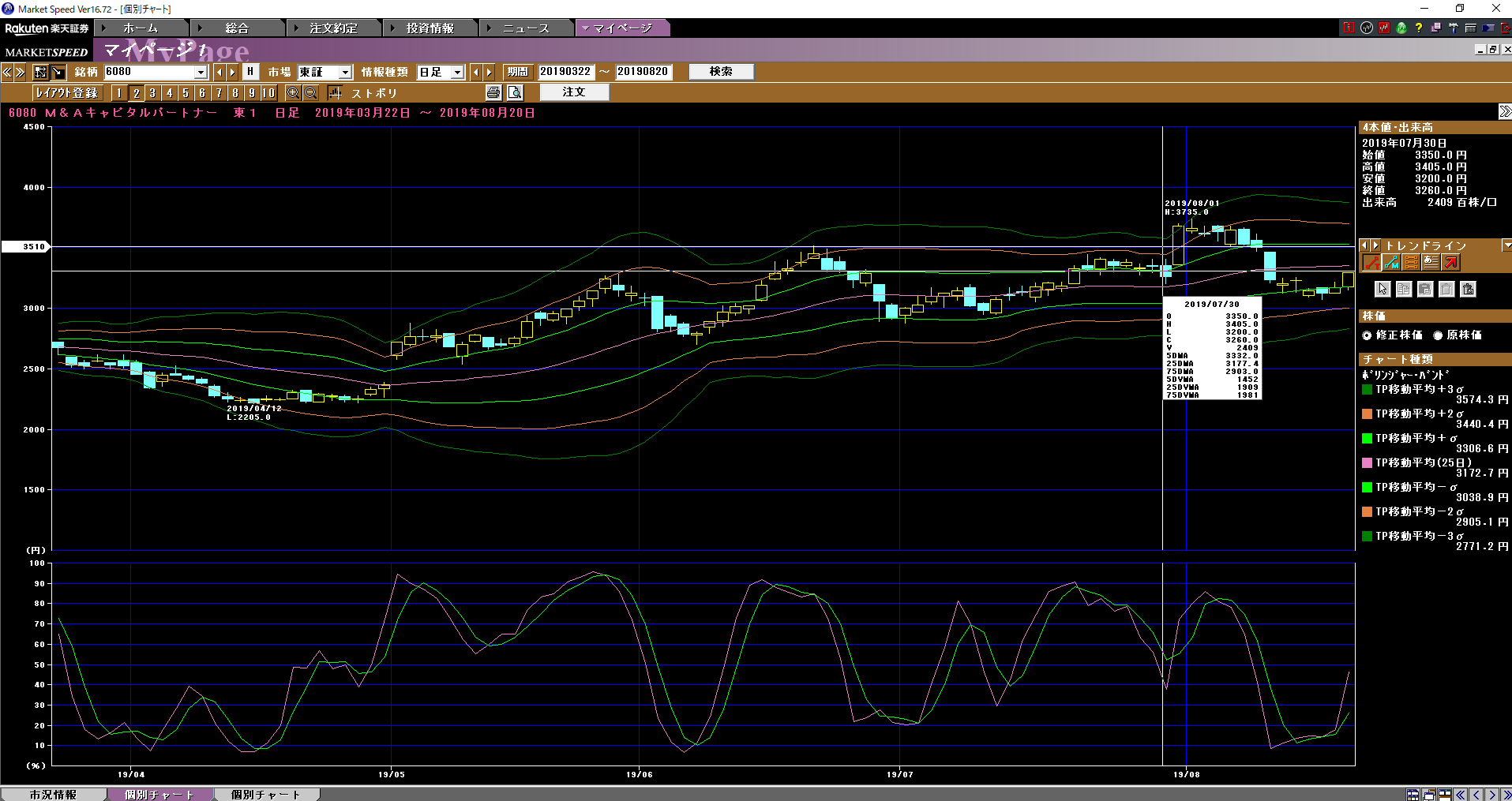Open print preview icon
The height and width of the screenshot is (801, 1512).
(x=515, y=92)
